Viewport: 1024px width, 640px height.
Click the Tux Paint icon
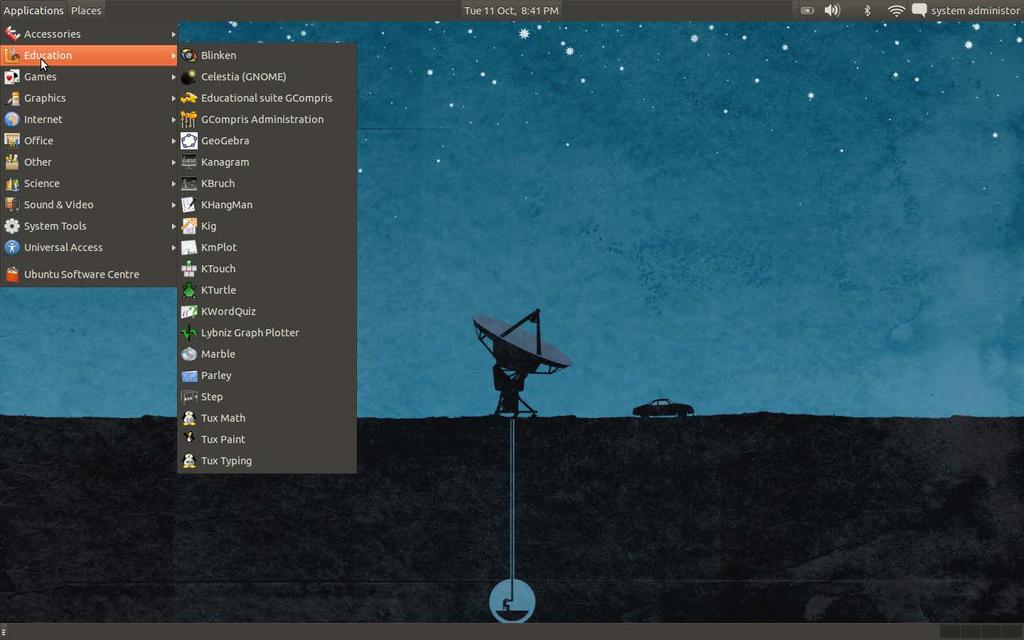click(x=189, y=440)
